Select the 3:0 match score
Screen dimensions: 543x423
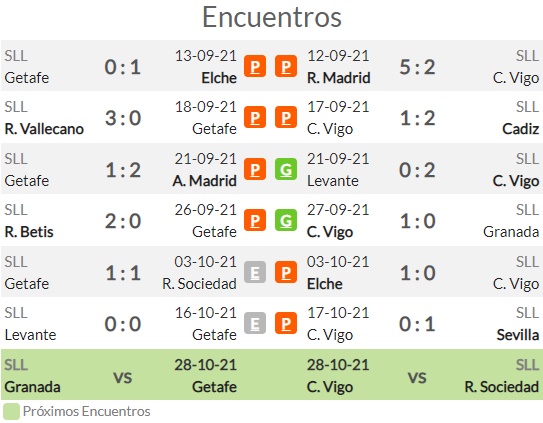(x=123, y=118)
